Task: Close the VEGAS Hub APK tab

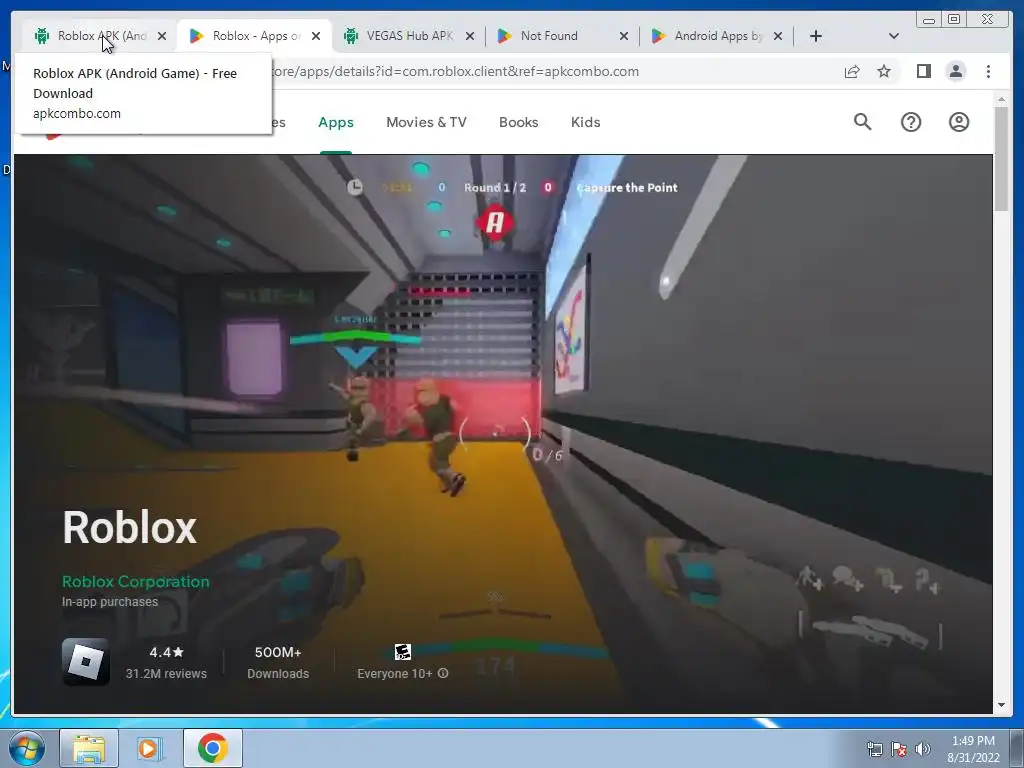Action: pos(470,36)
